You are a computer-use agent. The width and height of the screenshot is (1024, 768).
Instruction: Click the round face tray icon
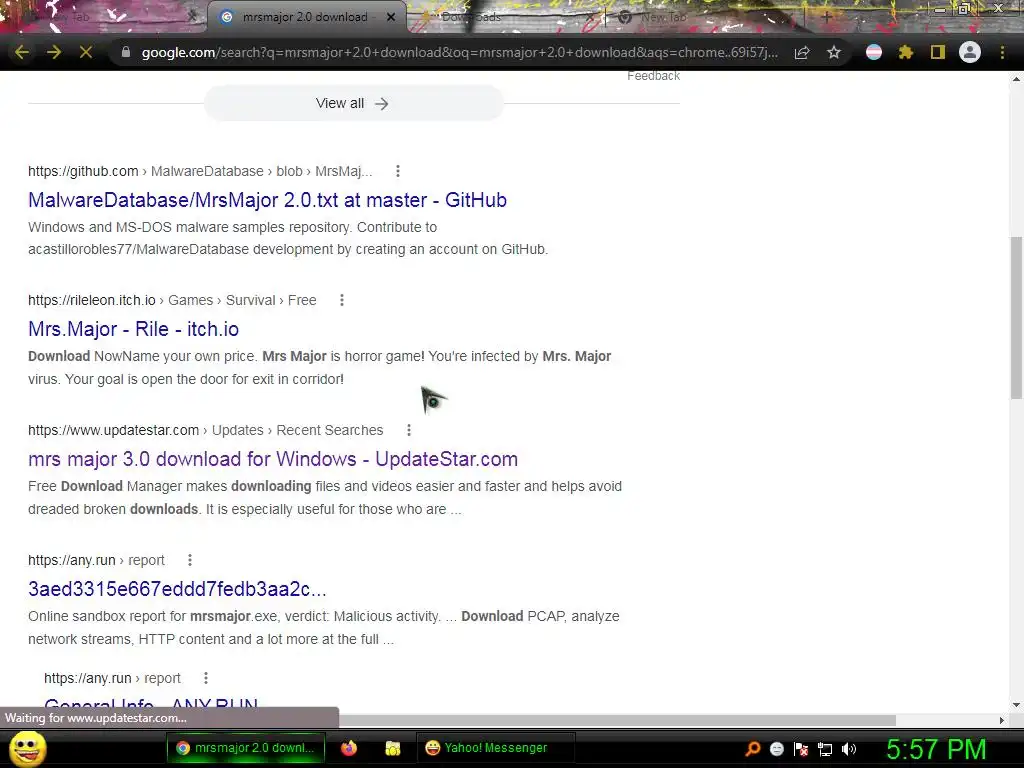(x=777, y=749)
